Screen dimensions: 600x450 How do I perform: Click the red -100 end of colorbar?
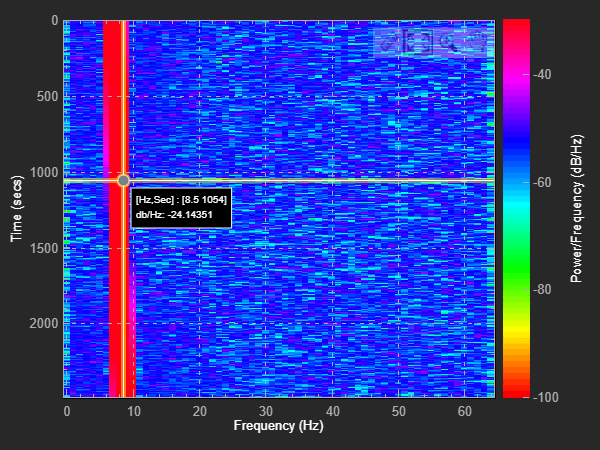tap(516, 394)
